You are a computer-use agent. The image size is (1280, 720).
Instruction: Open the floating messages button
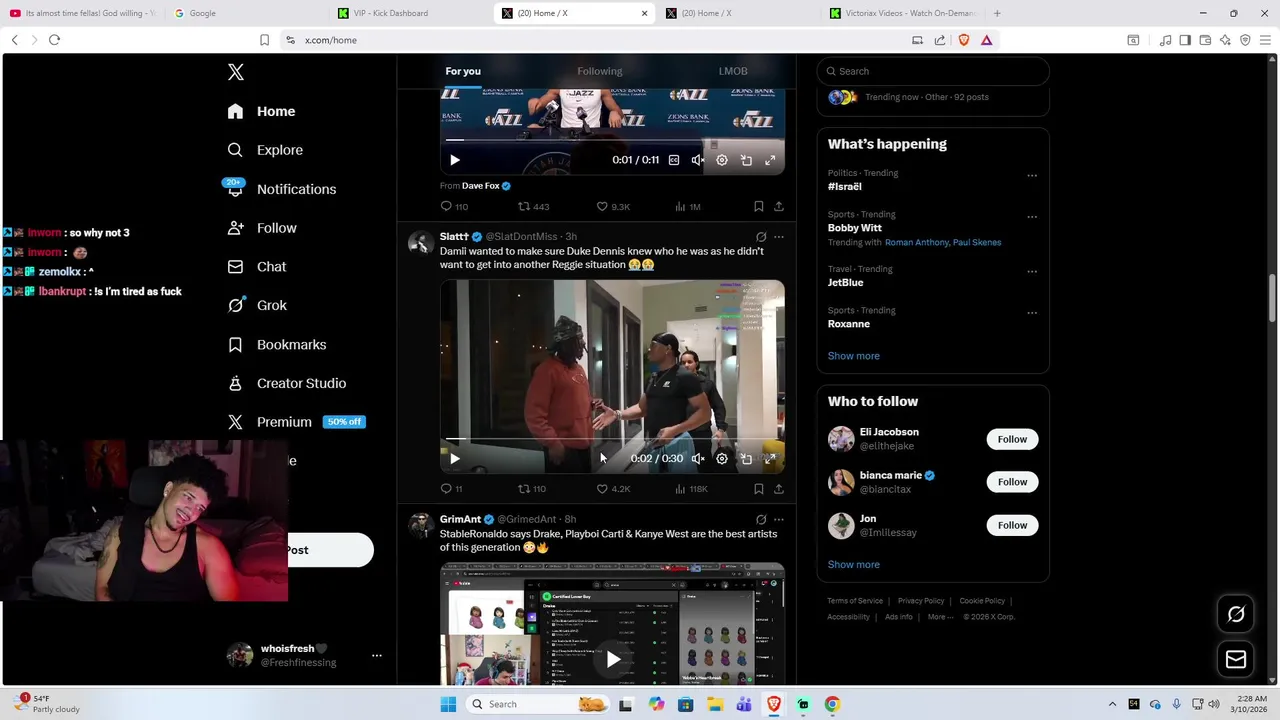(x=1236, y=659)
